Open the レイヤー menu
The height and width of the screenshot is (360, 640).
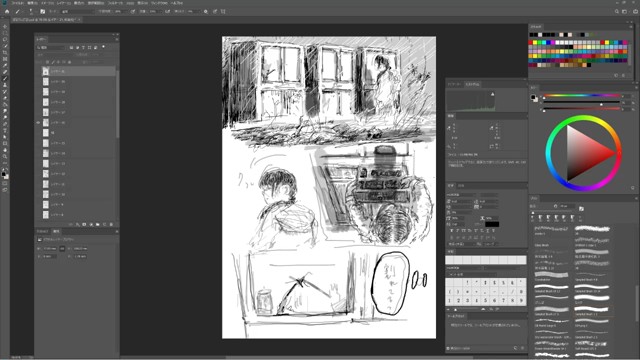[64, 3]
